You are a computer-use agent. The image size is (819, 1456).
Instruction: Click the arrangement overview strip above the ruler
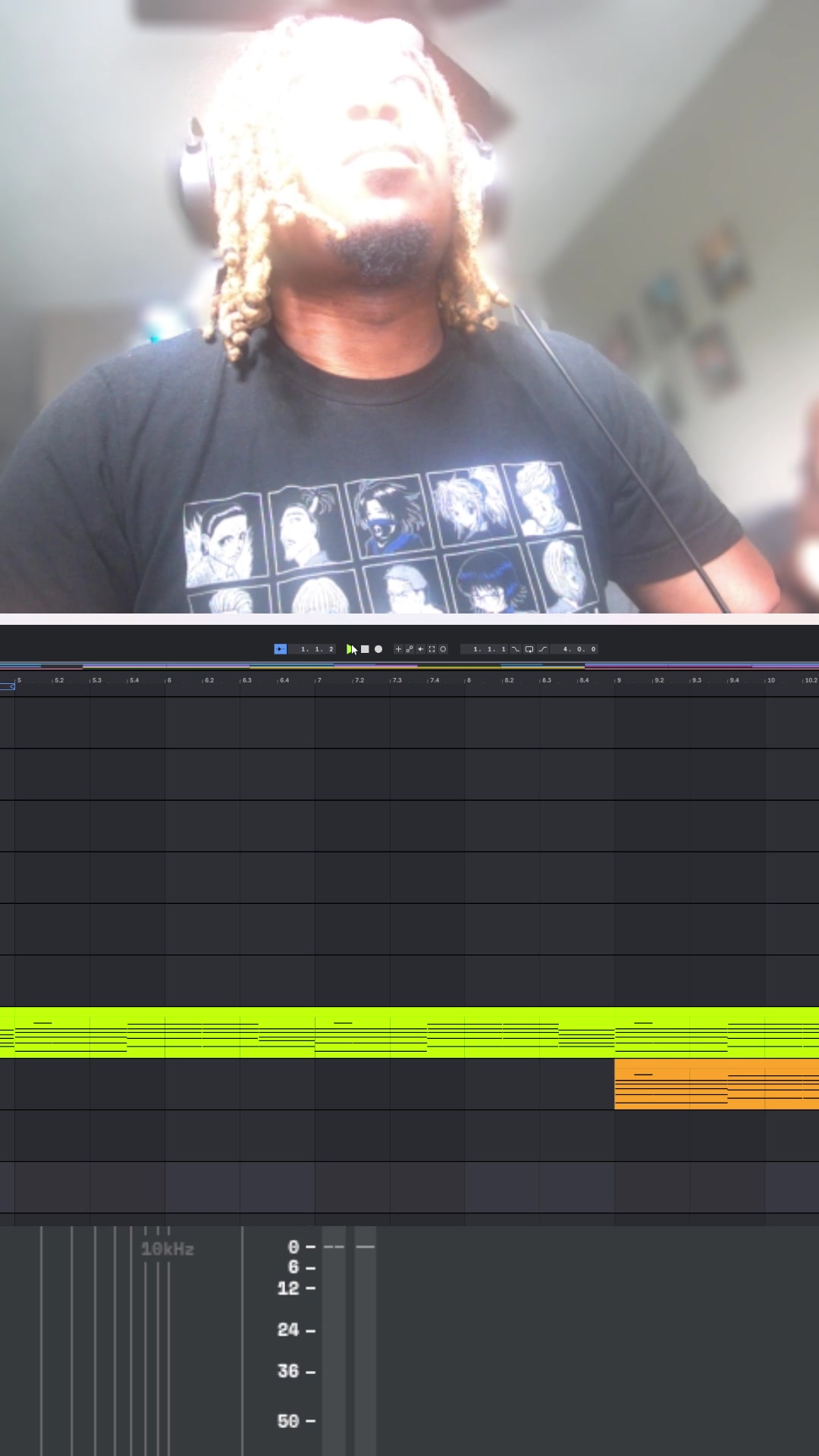coord(409,667)
